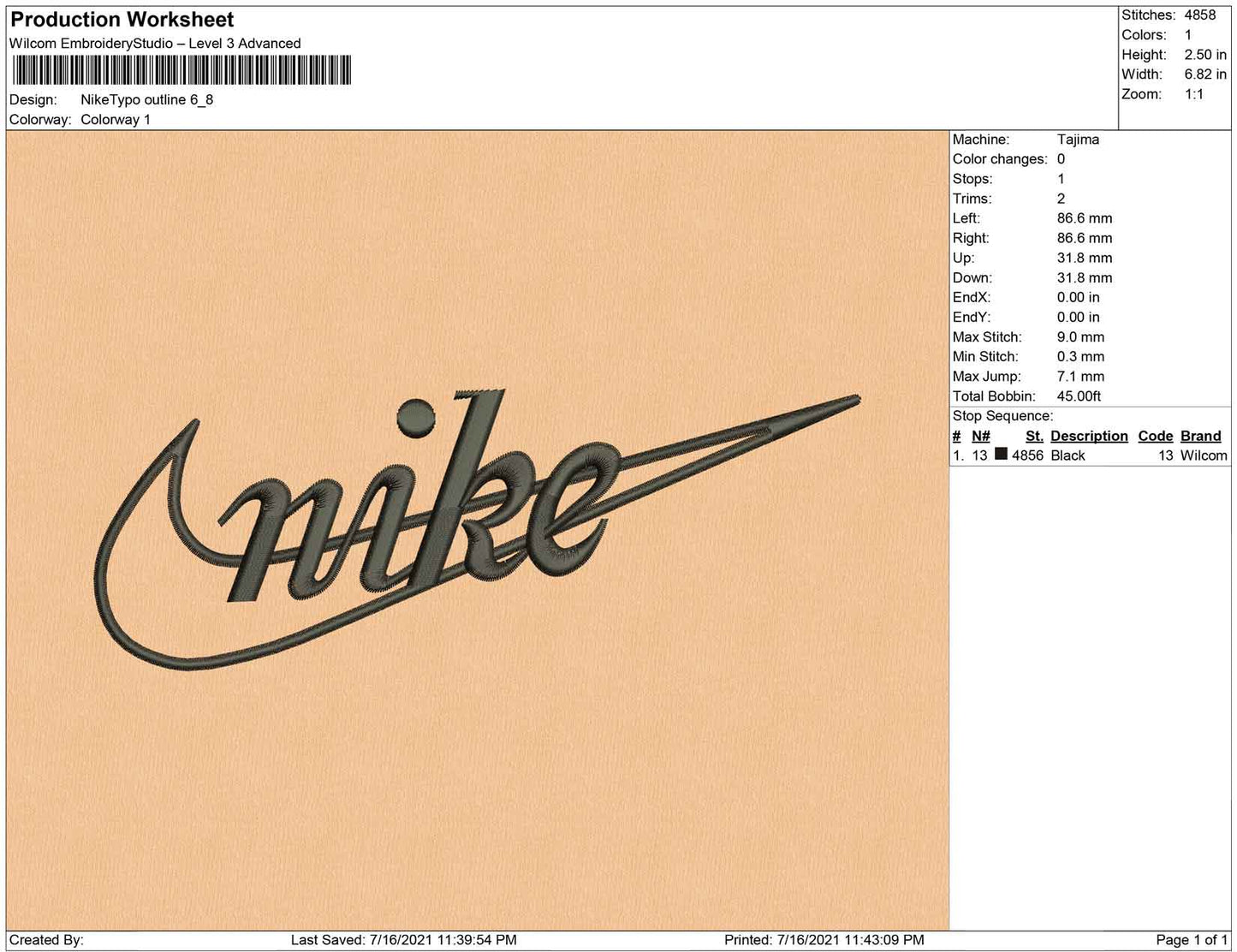Select the Max Jump value 7.1 mm
Viewport: 1237px width, 952px height.
pyautogui.click(x=1080, y=377)
